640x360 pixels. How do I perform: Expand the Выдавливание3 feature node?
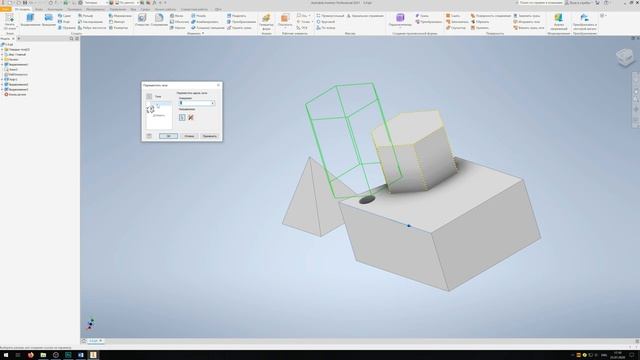(x=2, y=89)
